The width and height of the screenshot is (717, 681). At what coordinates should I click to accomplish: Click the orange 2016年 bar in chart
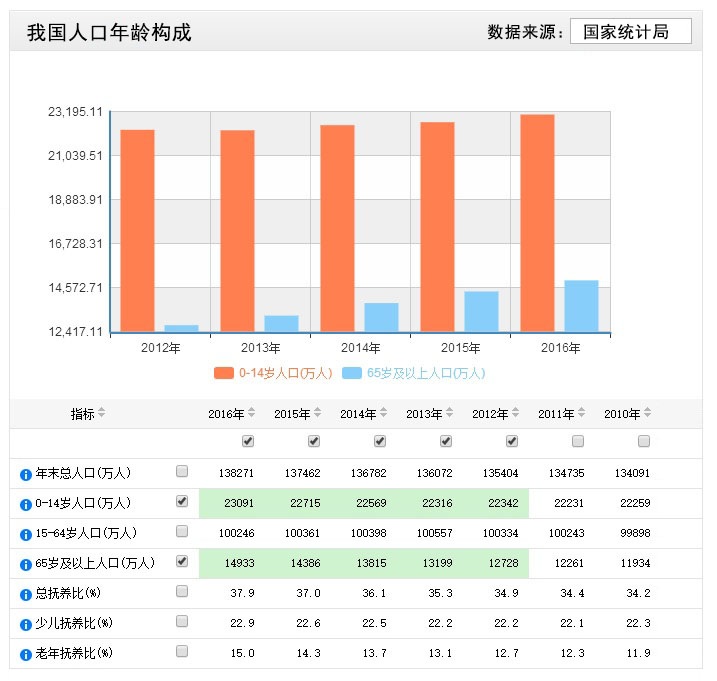[537, 222]
